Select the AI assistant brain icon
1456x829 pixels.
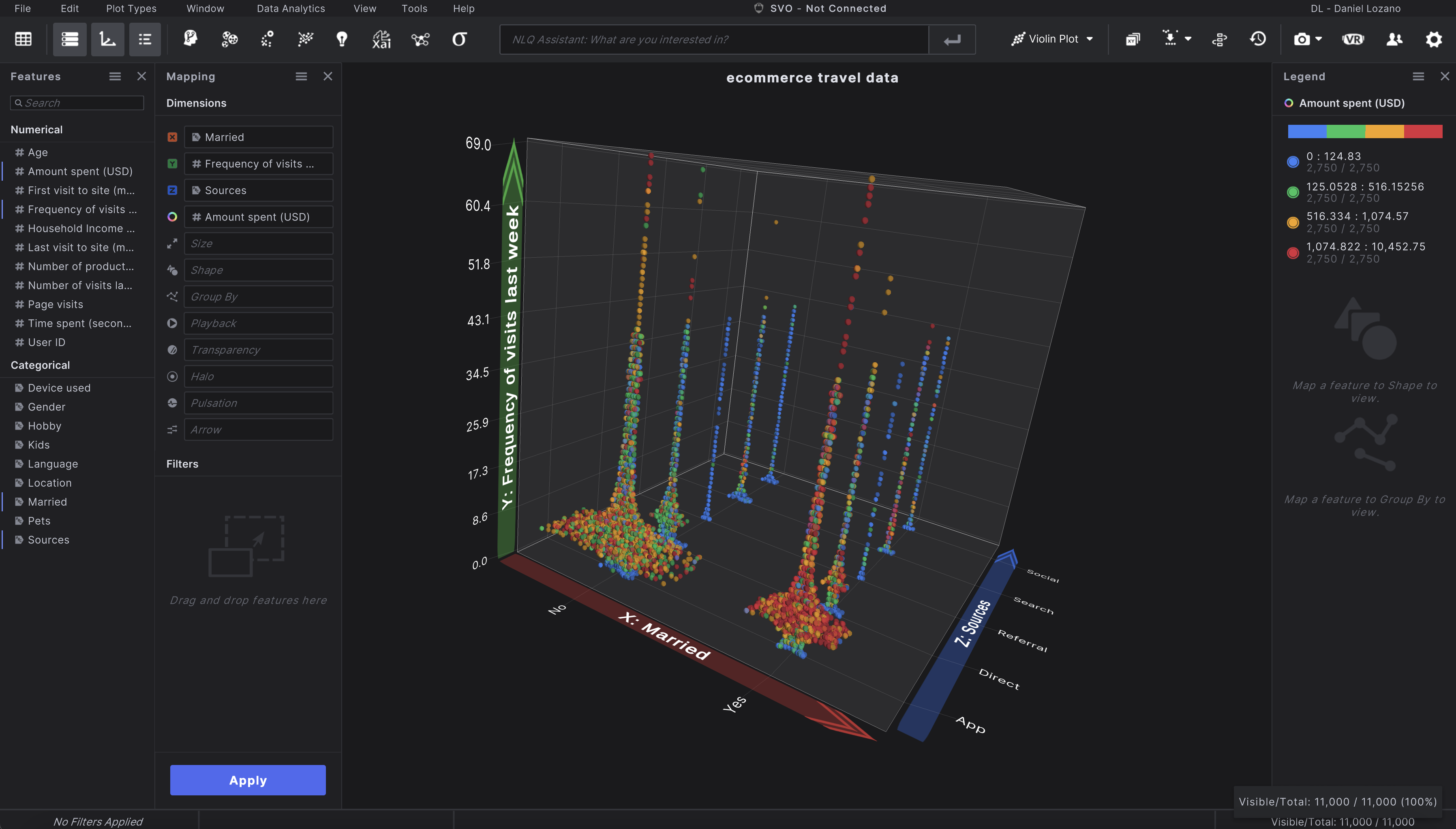(190, 39)
